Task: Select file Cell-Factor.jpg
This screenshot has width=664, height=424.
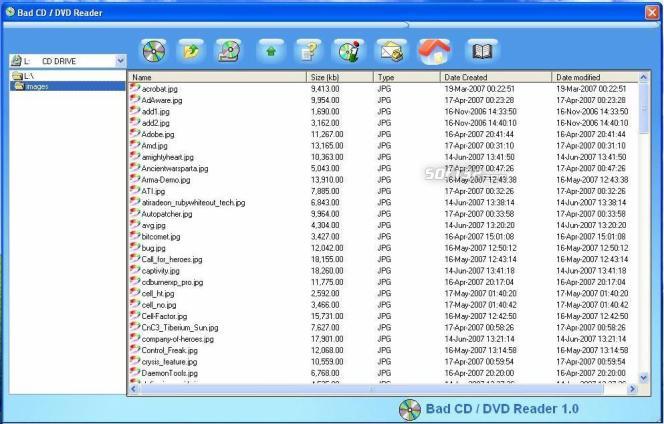Action: tap(164, 316)
